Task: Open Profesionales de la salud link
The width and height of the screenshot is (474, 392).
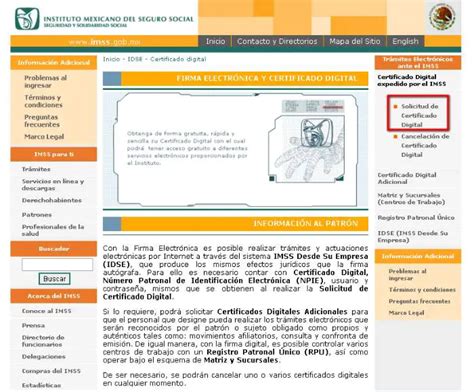Action: click(x=53, y=230)
